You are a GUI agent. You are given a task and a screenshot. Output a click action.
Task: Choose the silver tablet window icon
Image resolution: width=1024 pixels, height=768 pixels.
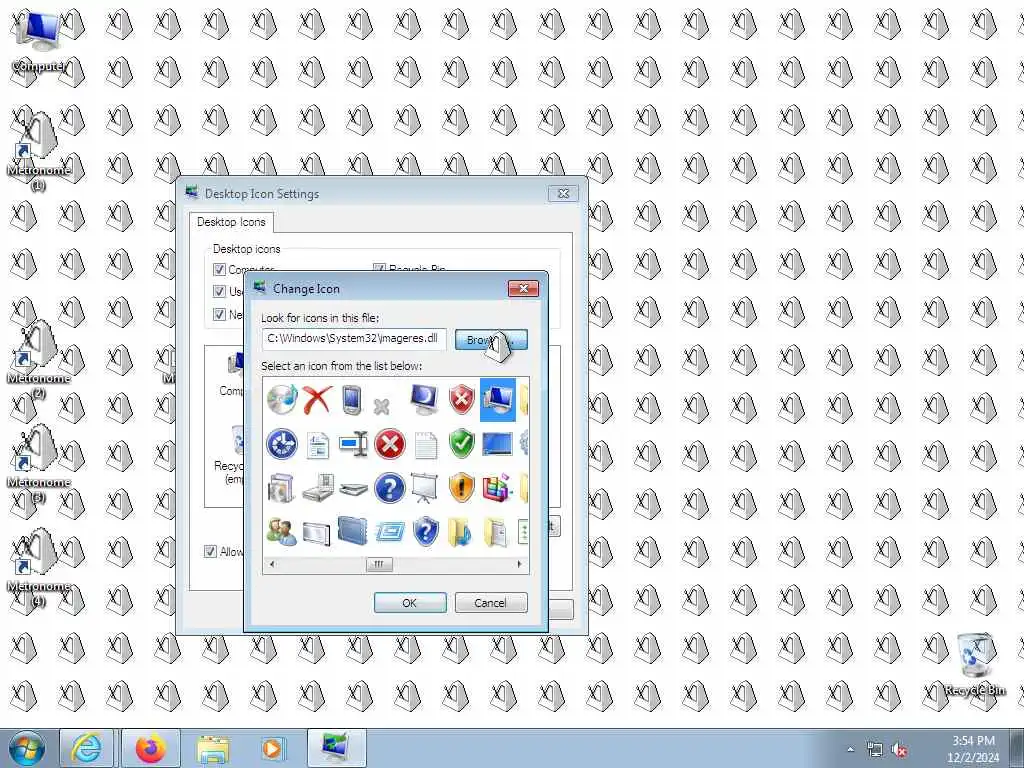[x=317, y=533]
